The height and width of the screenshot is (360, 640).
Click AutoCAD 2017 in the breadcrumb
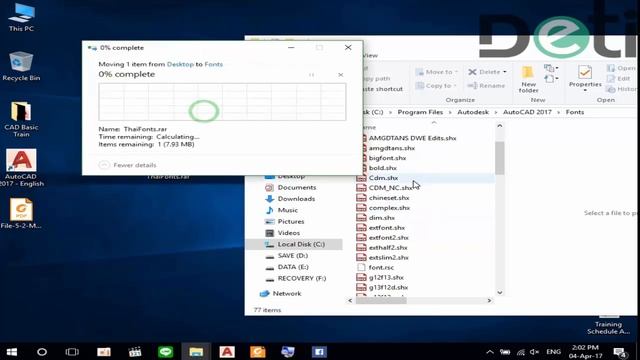[x=527, y=112]
